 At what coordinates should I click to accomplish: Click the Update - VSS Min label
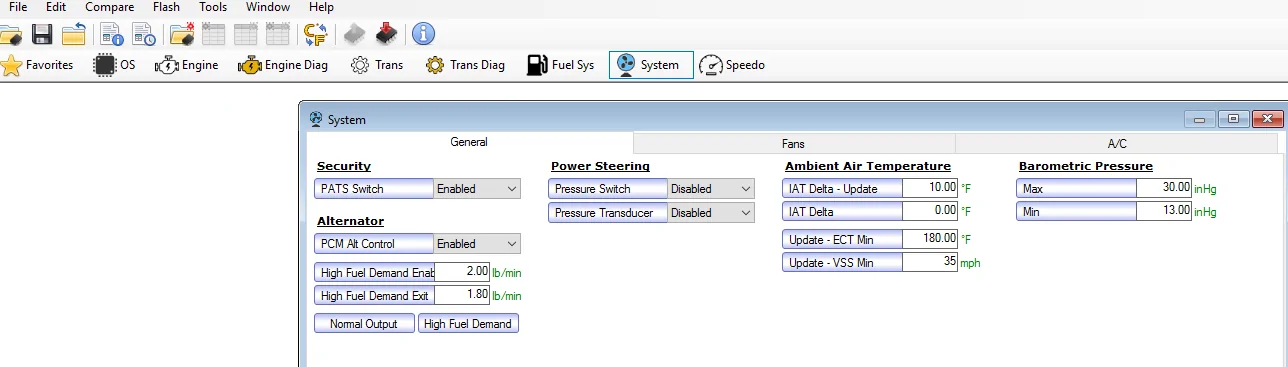coord(842,262)
